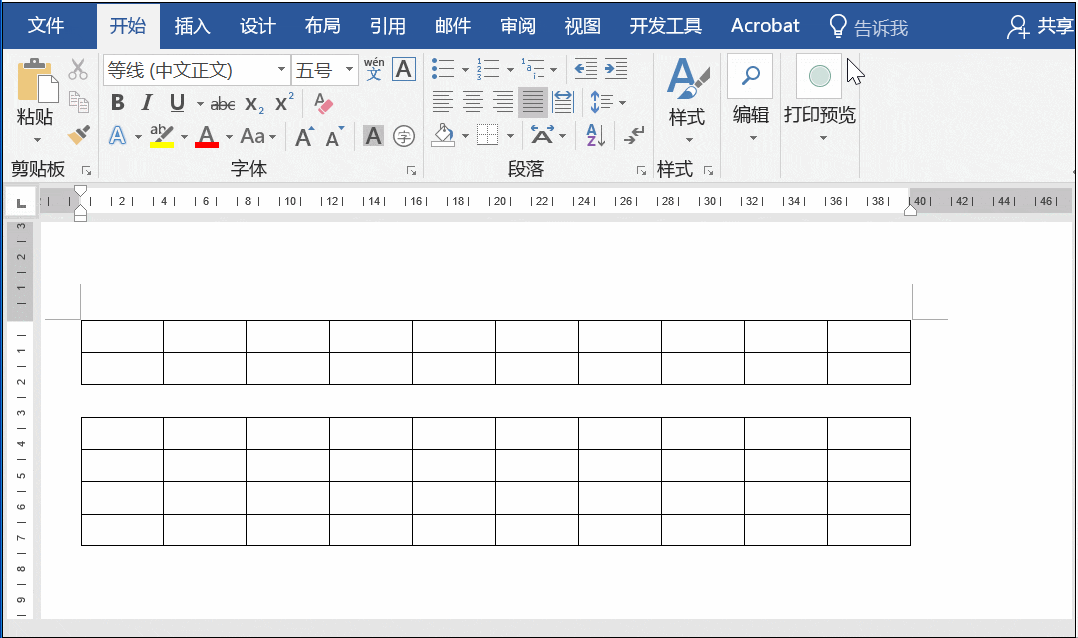Click the 共享 share button
1078x638 pixels.
(x=1040, y=26)
